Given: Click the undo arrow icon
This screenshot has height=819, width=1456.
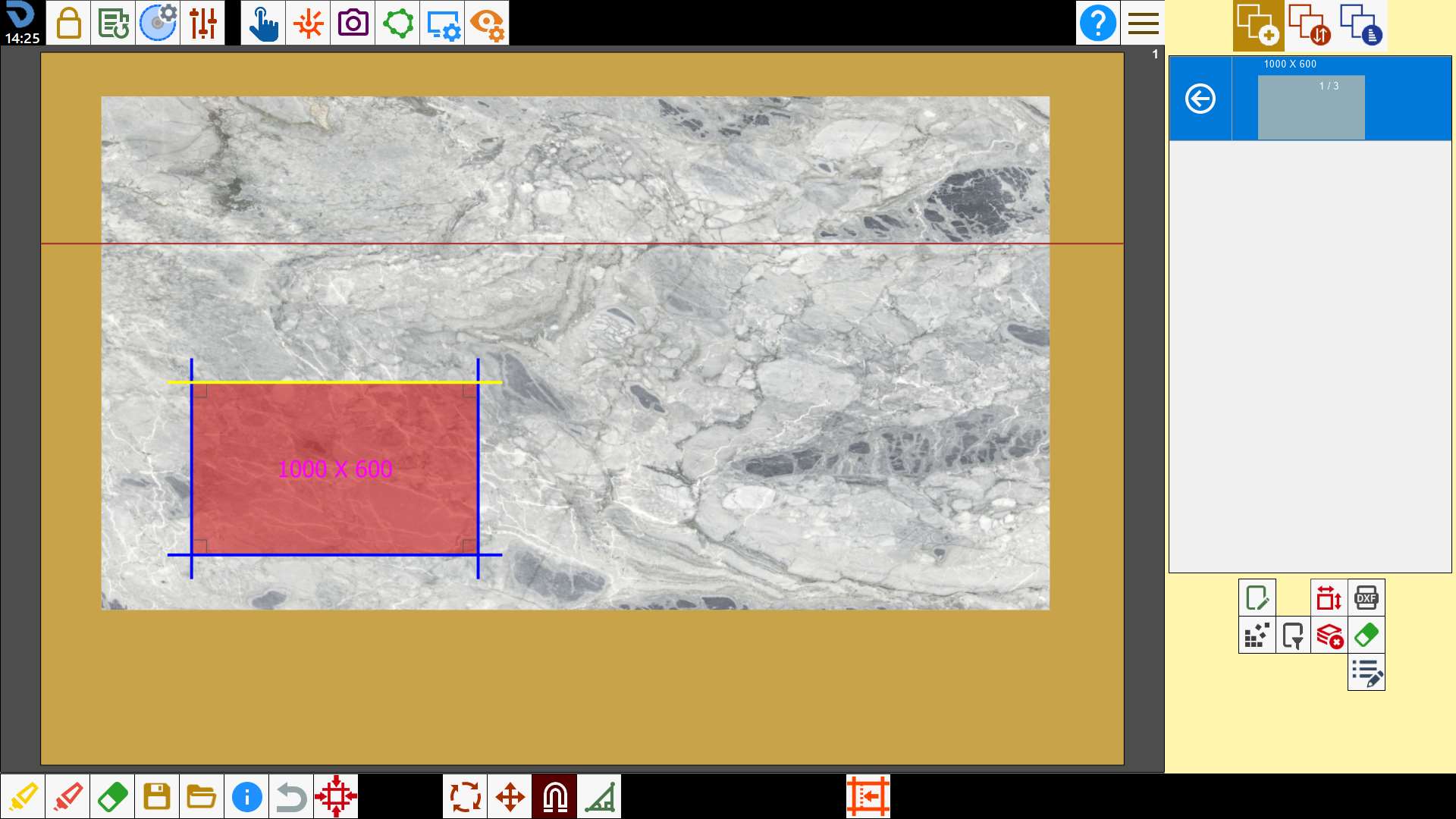Looking at the screenshot, I should pos(291,796).
